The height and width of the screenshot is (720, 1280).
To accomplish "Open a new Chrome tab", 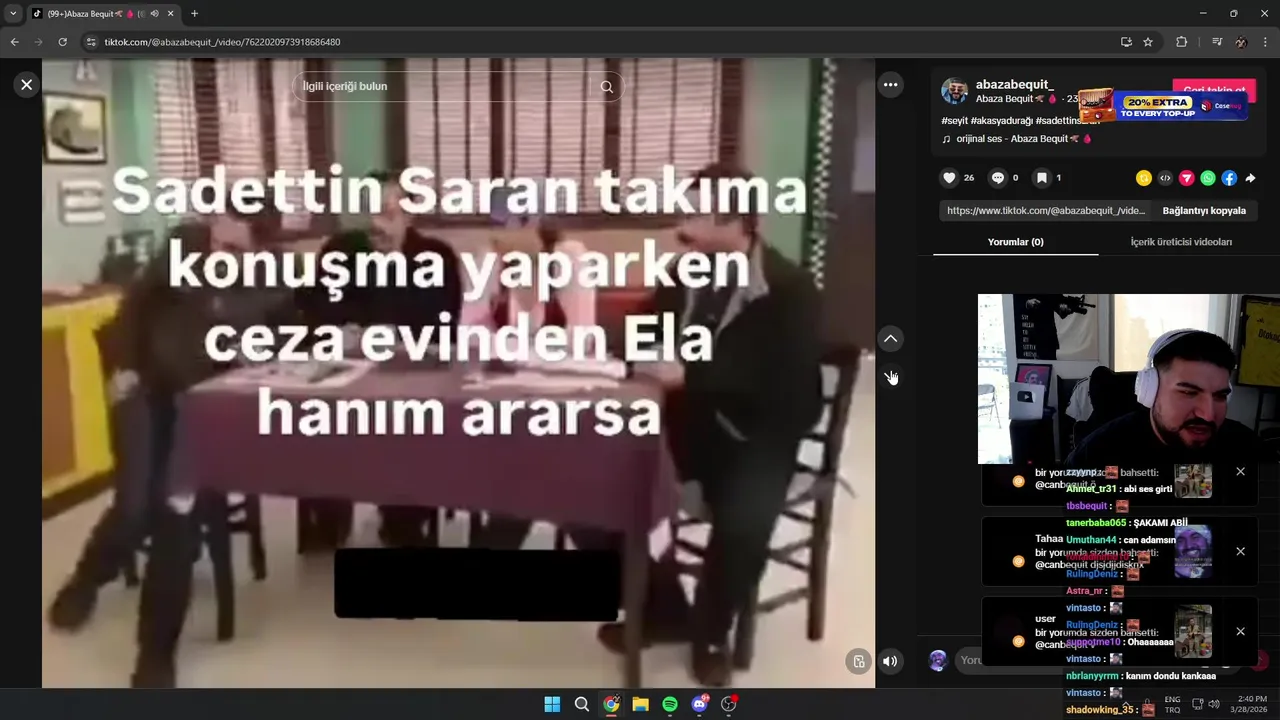I will 194,14.
